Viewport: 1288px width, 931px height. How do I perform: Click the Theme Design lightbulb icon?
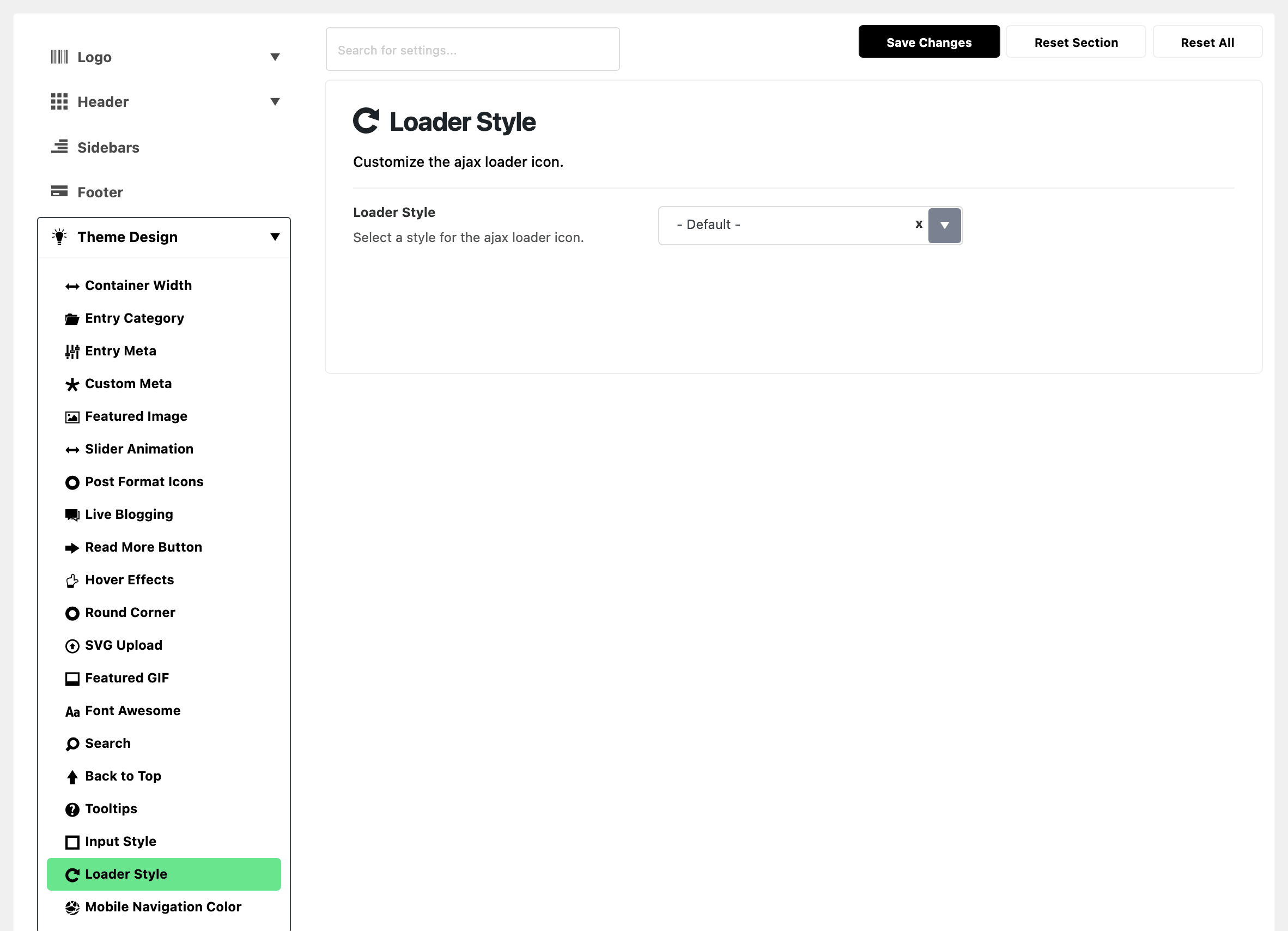[59, 237]
